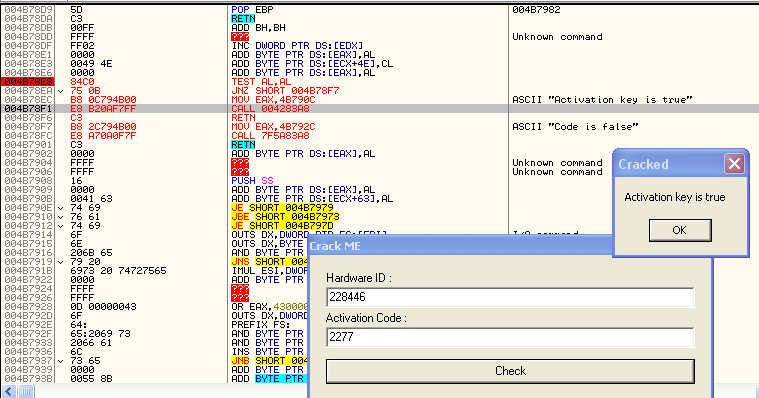Image resolution: width=759 pixels, height=398 pixels.
Task: Close the Cracked message box
Action: coord(734,164)
